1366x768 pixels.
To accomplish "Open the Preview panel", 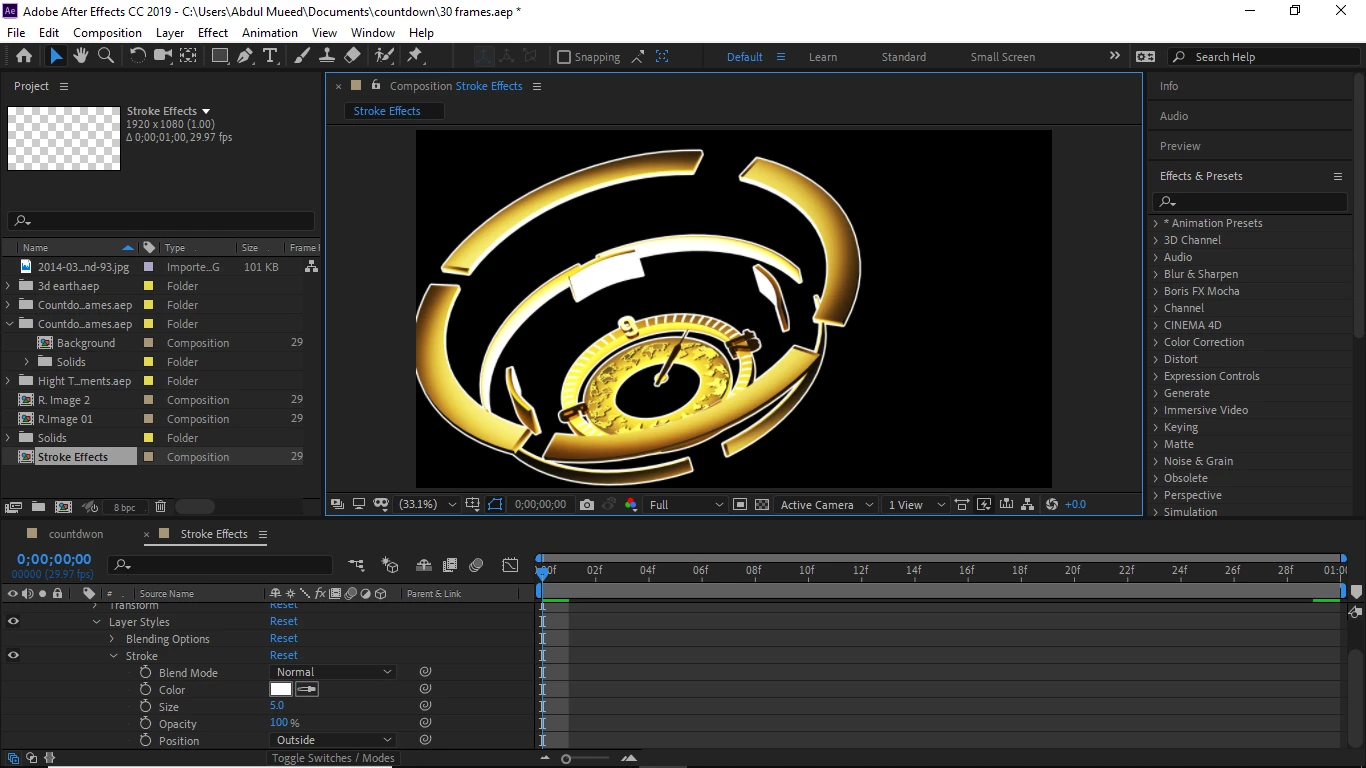I will point(1180,146).
